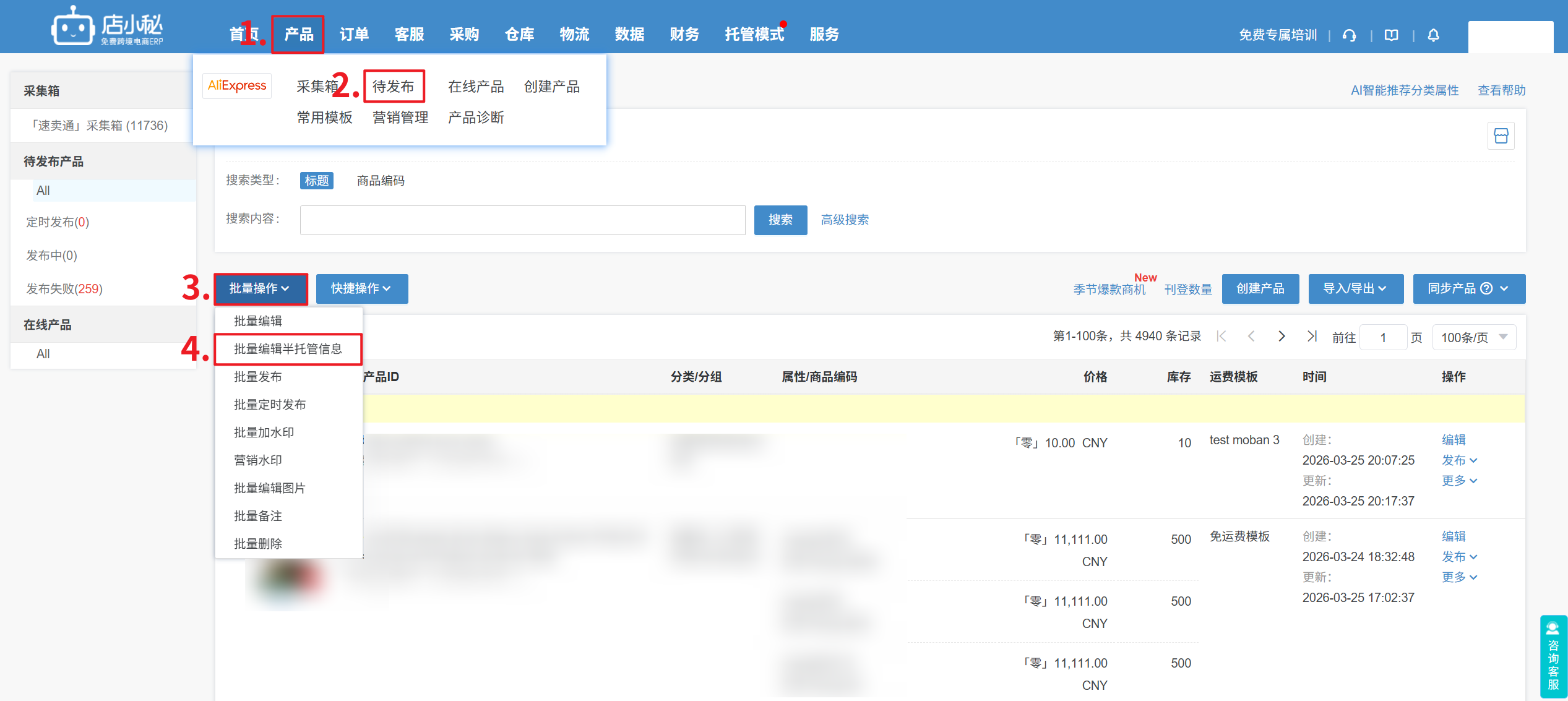1568x701 pixels.
Task: Open the 高级搜索 link
Action: 845,220
